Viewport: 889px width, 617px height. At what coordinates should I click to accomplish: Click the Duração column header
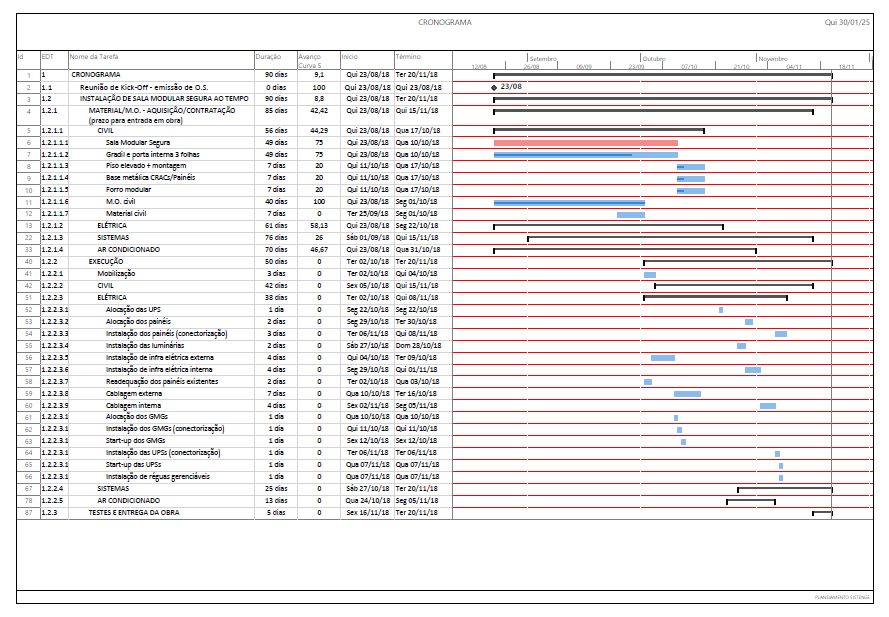(x=267, y=57)
